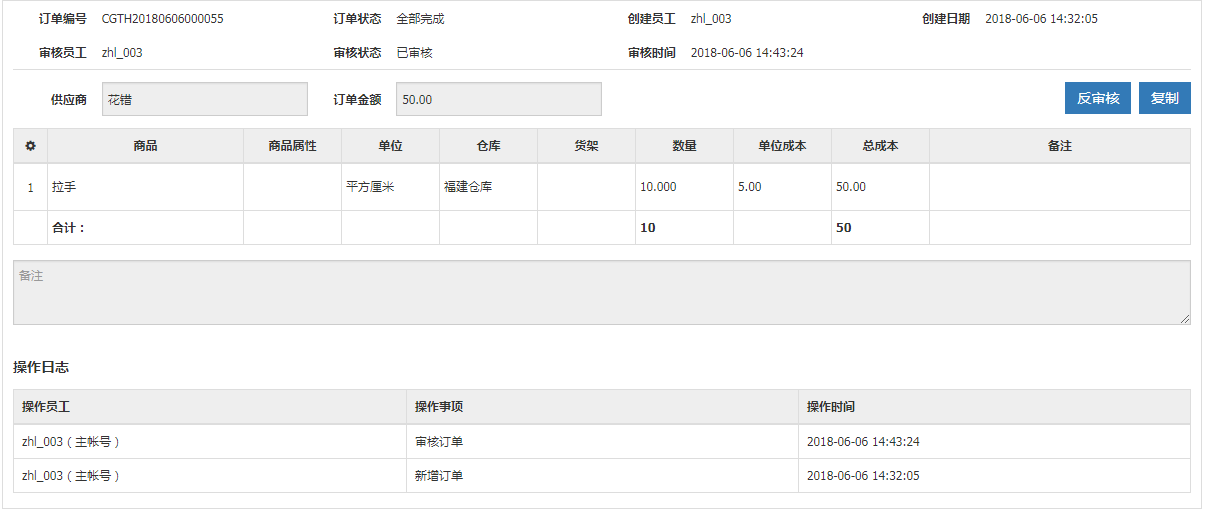Click the order number CGTH20180606000055
The width and height of the screenshot is (1208, 516).
coord(163,19)
